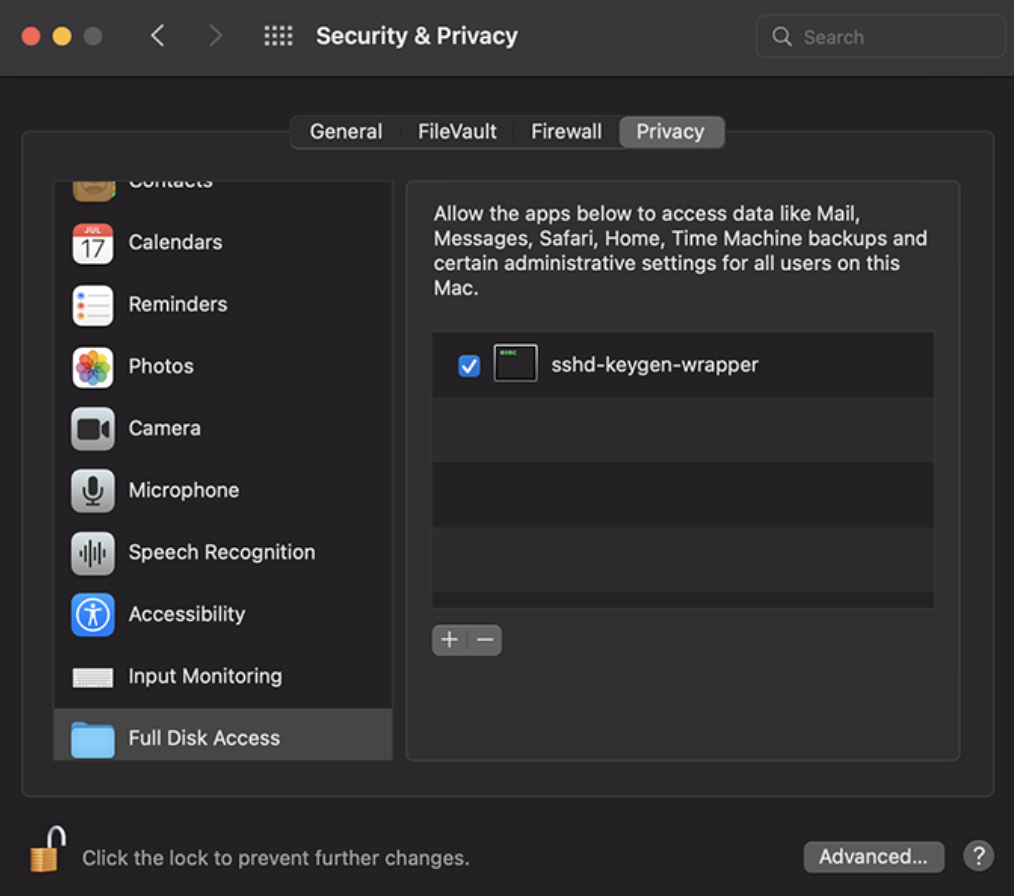Select the Full Disk Access folder icon

click(91, 738)
